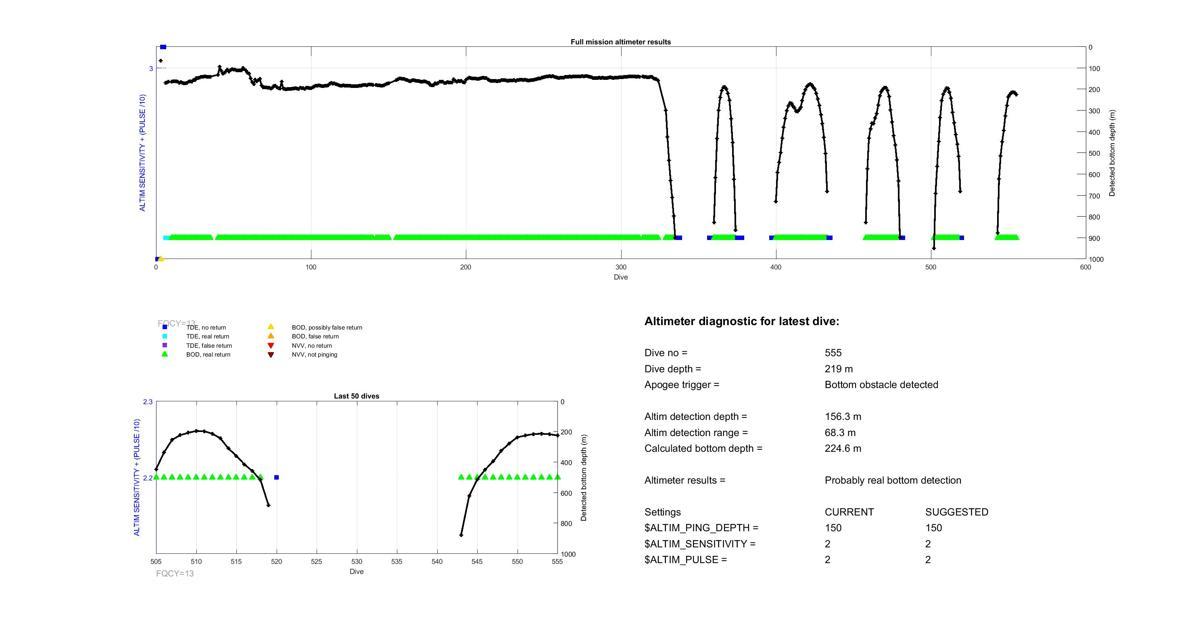The image size is (1200, 622).
Task: Select the 'Calculated bottom depth =' label
Action: pos(703,449)
